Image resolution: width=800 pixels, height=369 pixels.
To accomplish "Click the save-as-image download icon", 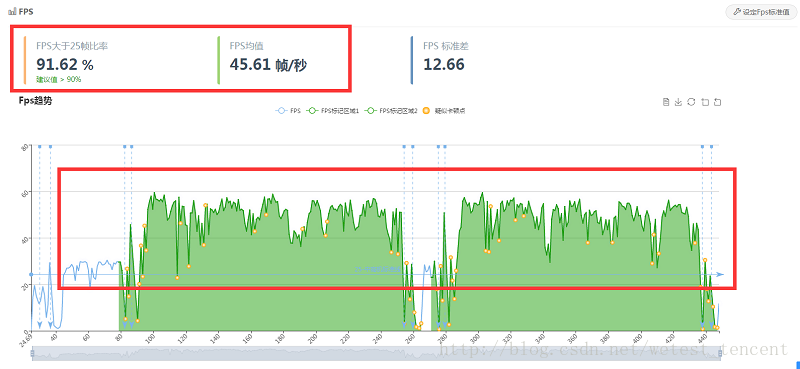I will coord(679,102).
